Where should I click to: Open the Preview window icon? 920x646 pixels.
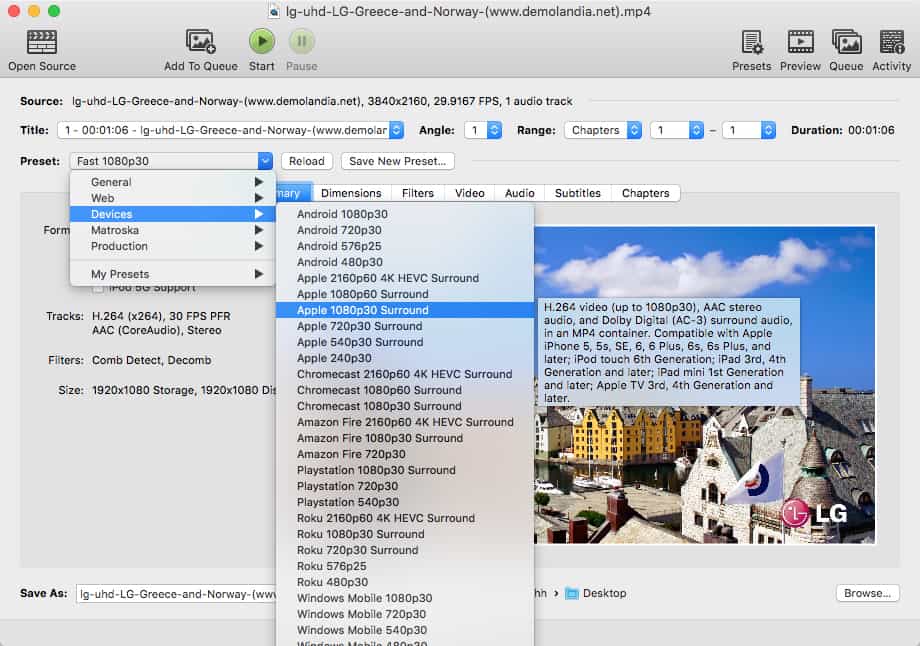click(x=800, y=42)
